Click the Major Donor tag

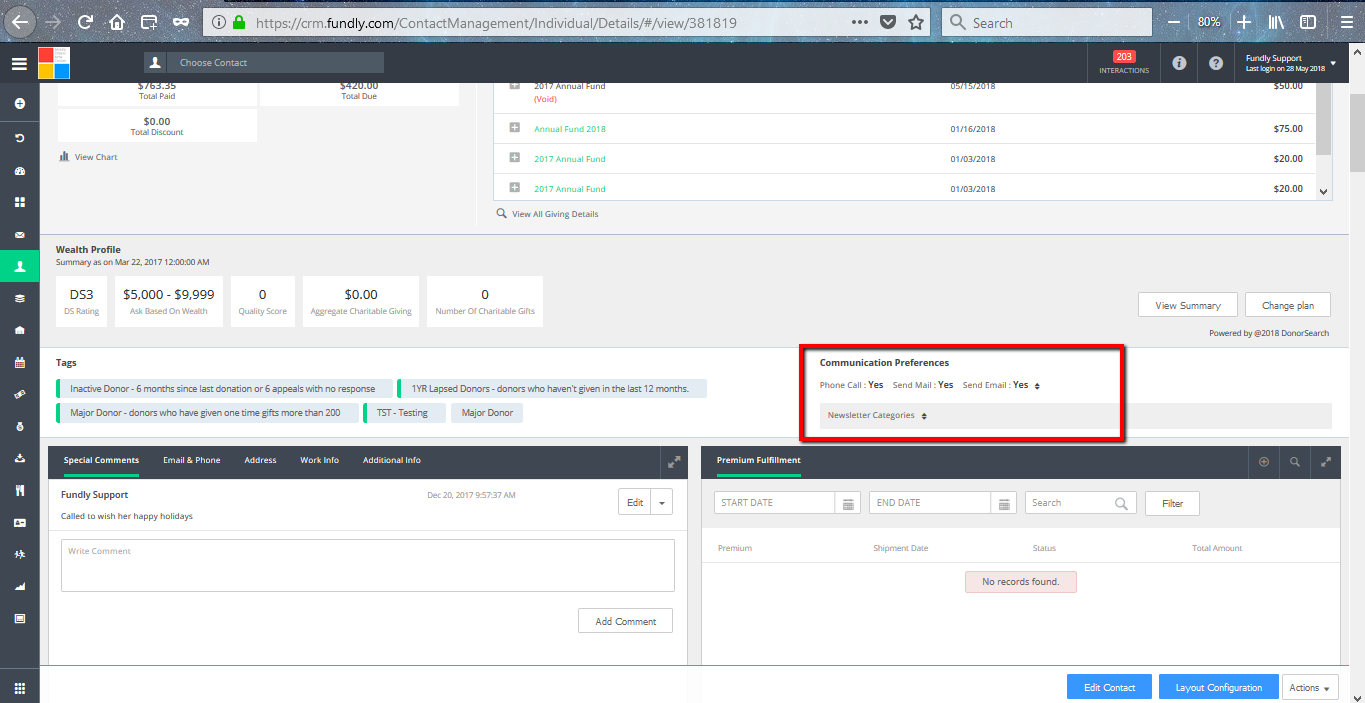coord(487,413)
